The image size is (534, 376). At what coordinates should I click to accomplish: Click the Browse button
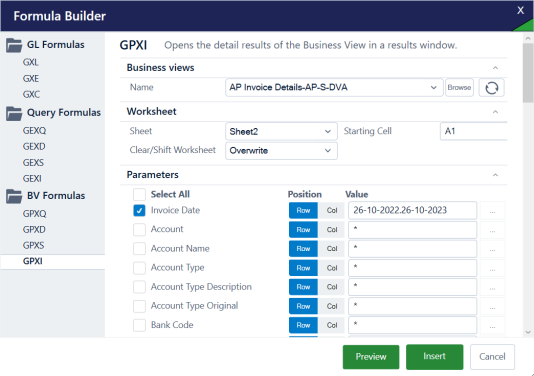click(459, 88)
